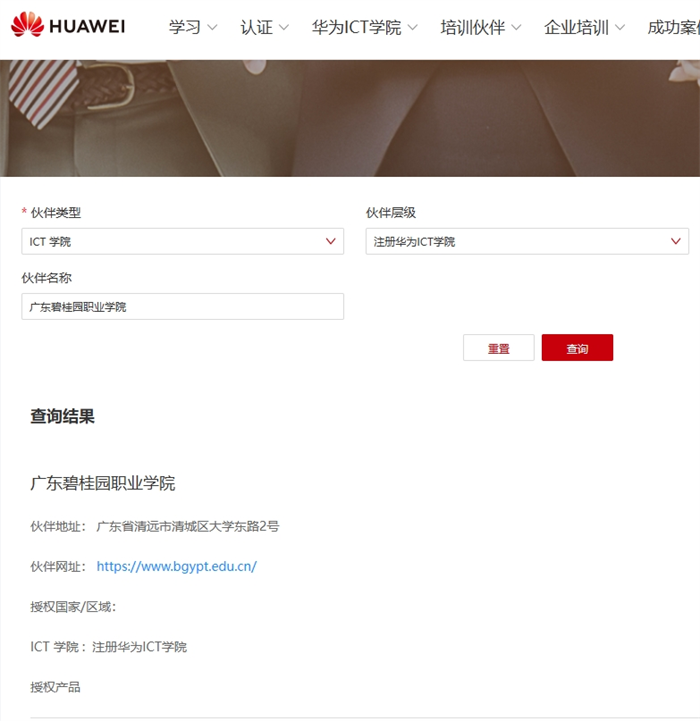Expand the chevron beside 华为ICT学院
Viewport: 700px width, 721px height.
tap(413, 28)
